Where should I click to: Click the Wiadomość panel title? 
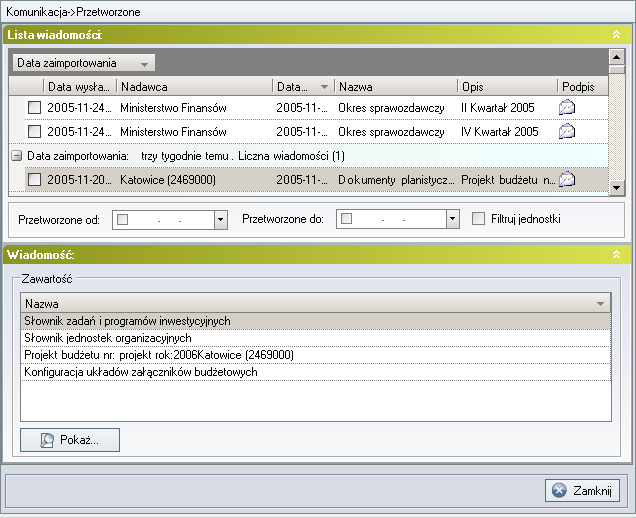[41, 255]
